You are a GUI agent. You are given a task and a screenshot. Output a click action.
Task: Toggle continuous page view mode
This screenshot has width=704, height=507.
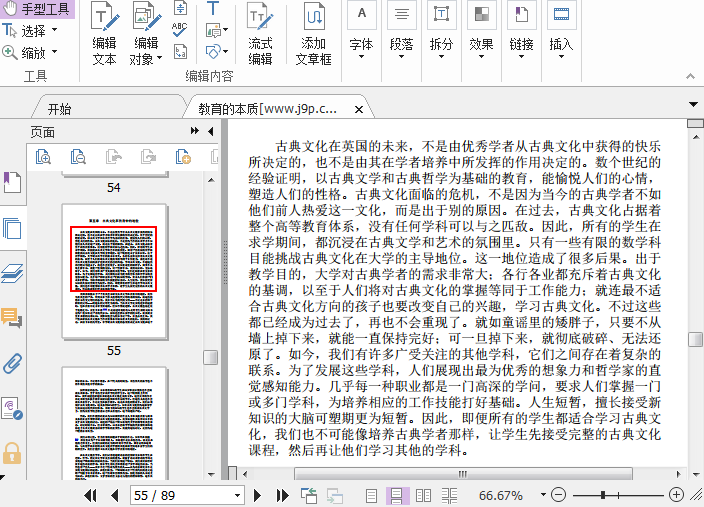click(x=397, y=495)
